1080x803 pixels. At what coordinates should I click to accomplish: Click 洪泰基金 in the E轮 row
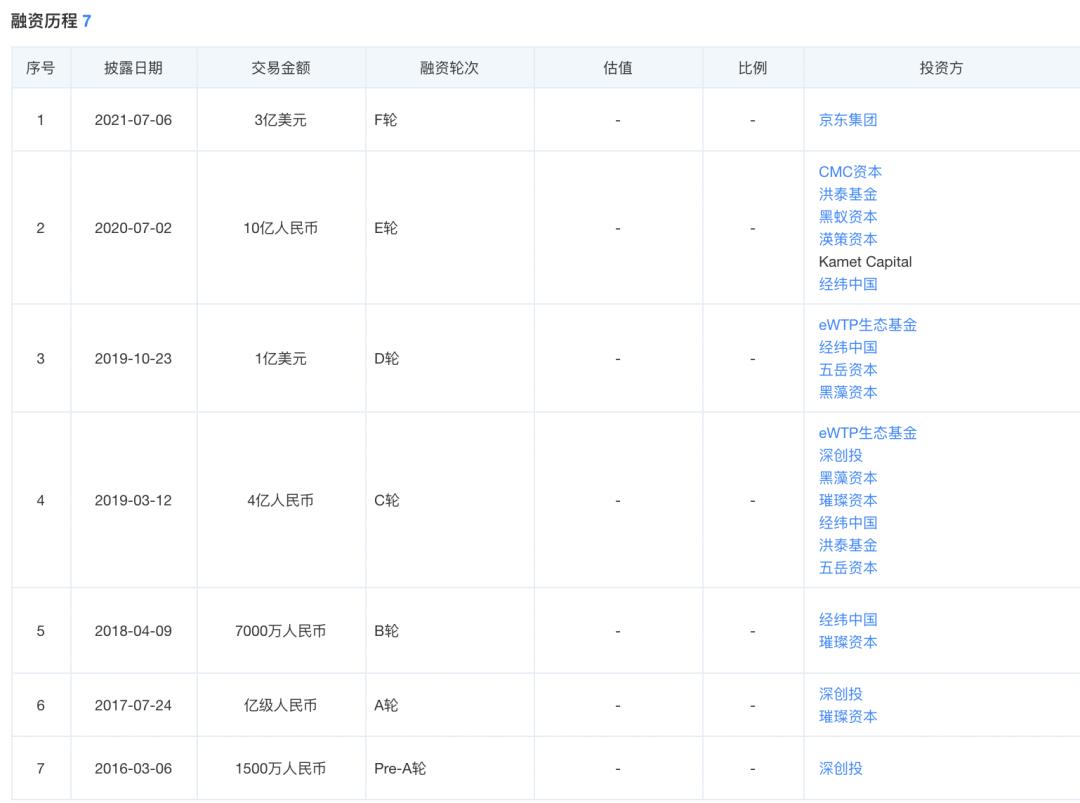click(847, 194)
